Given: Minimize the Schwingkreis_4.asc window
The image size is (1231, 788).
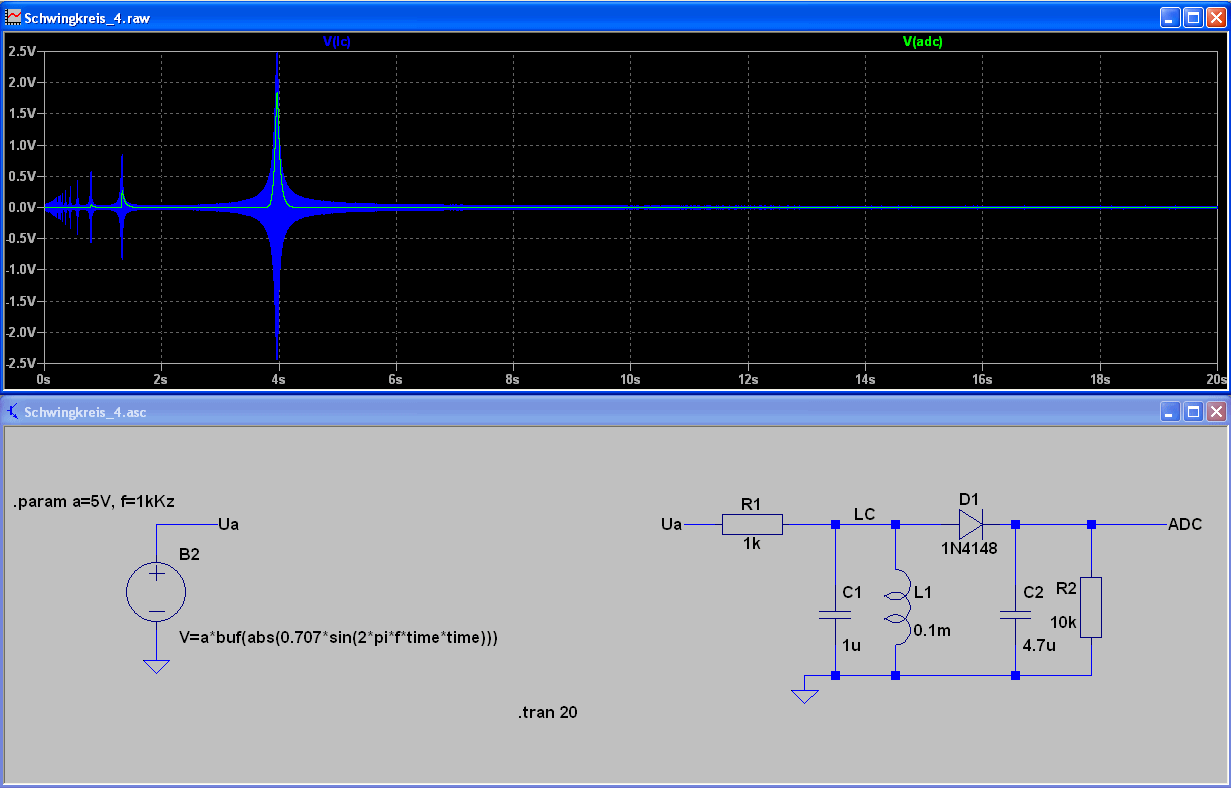Looking at the screenshot, I should [x=1169, y=412].
